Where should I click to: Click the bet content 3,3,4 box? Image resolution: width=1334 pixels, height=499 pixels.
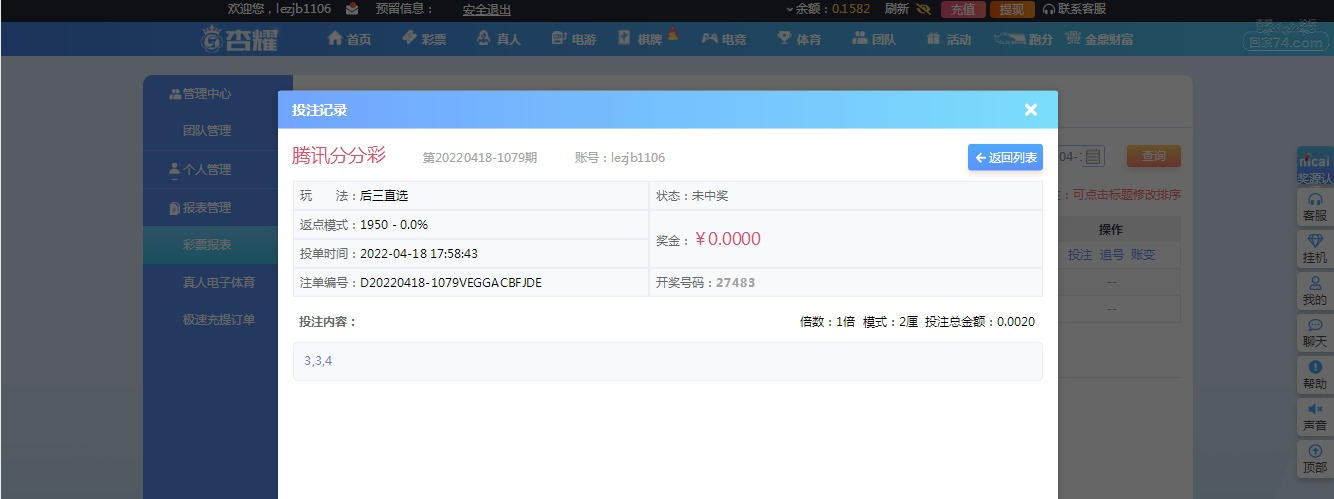[668, 361]
